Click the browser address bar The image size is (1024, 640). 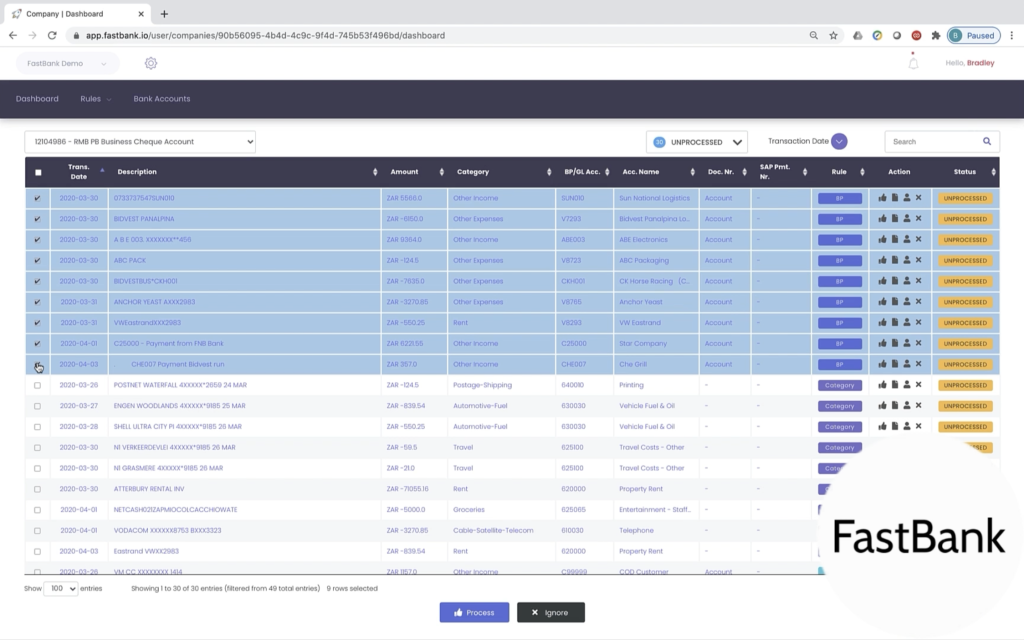438,35
